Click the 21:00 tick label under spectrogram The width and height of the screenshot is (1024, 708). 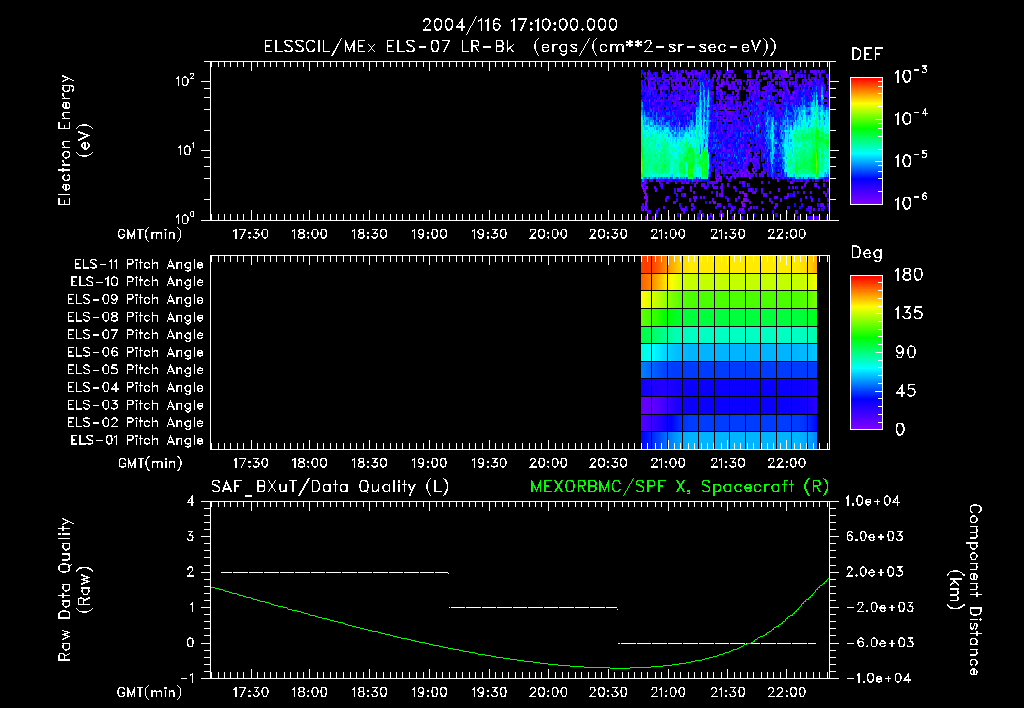[x=667, y=234]
